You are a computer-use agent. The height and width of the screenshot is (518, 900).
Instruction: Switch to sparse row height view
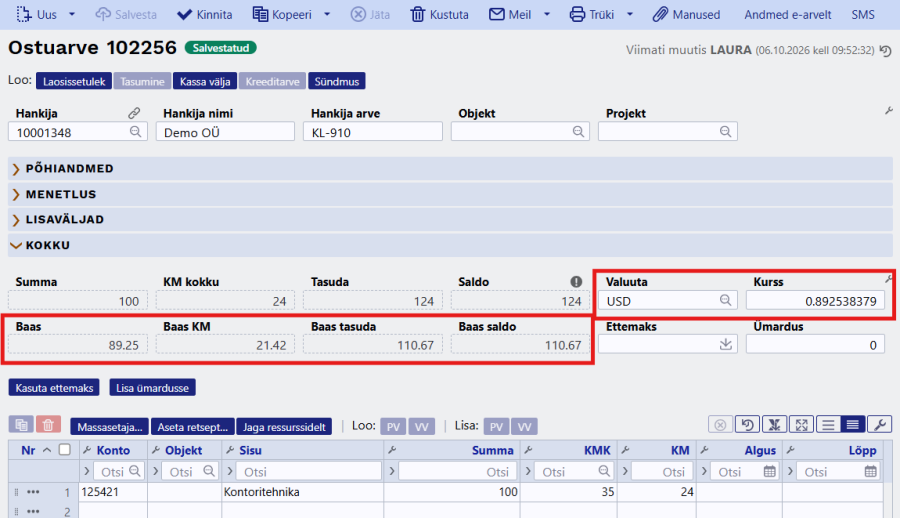click(x=828, y=425)
